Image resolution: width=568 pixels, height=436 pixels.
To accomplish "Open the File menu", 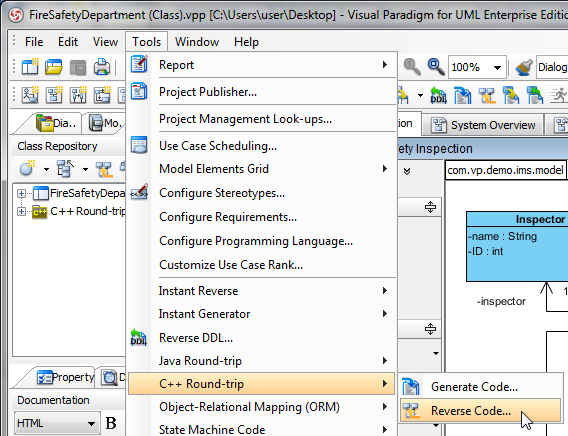I will [x=34, y=42].
